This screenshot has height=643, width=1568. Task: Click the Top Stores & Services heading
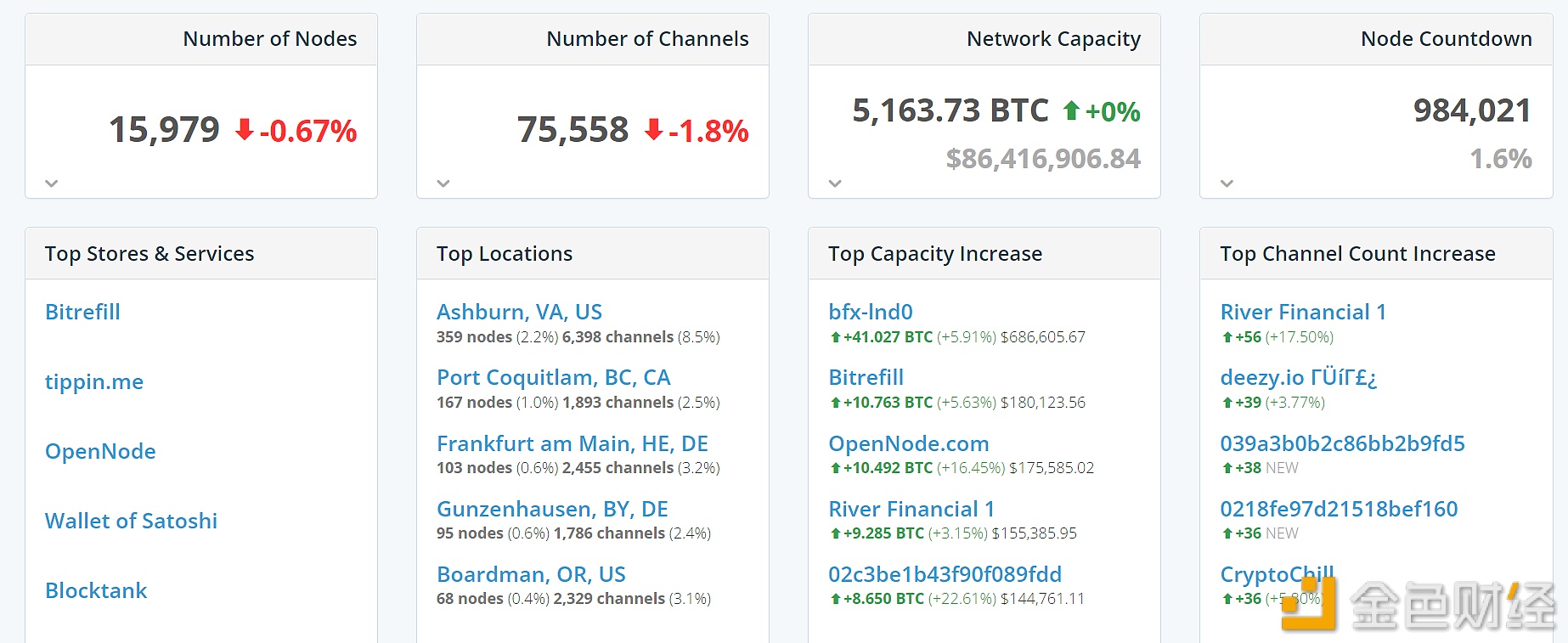point(149,254)
